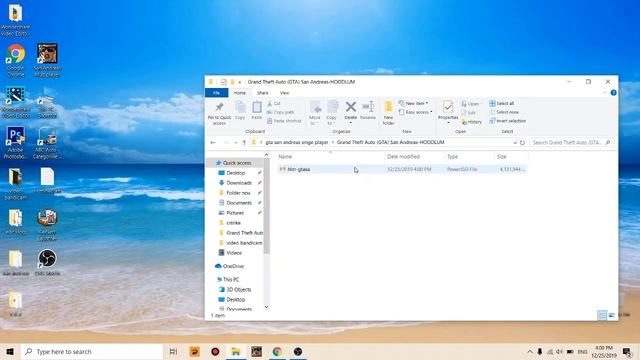
Task: Click Select all in the ribbon
Action: click(502, 104)
